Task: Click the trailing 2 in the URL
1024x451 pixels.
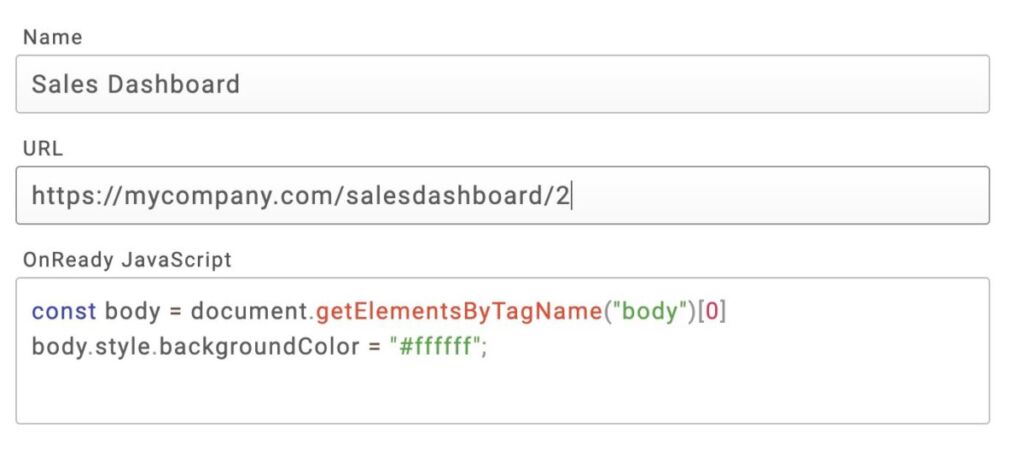Action: coord(562,195)
